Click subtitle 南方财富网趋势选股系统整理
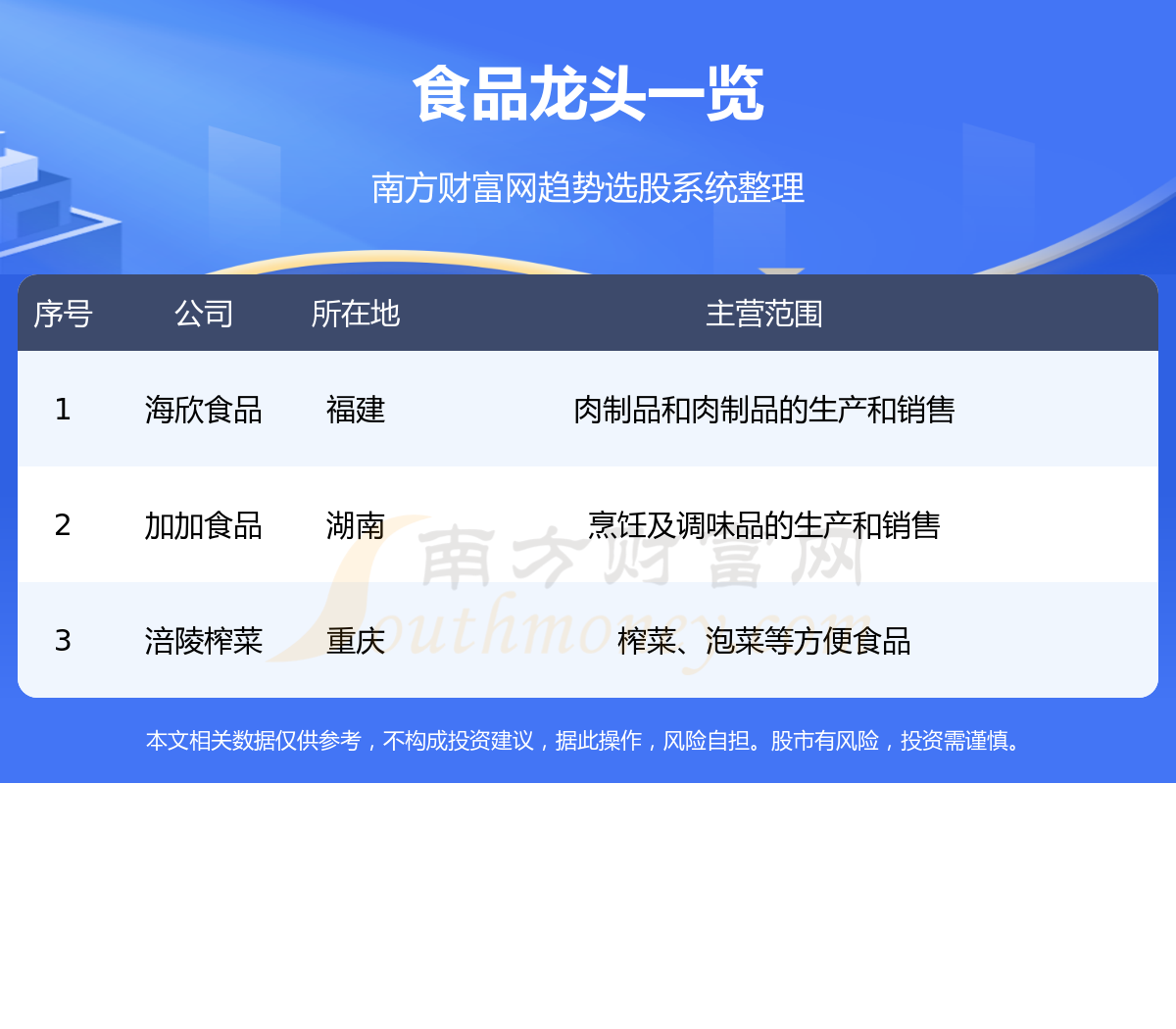 588,187
